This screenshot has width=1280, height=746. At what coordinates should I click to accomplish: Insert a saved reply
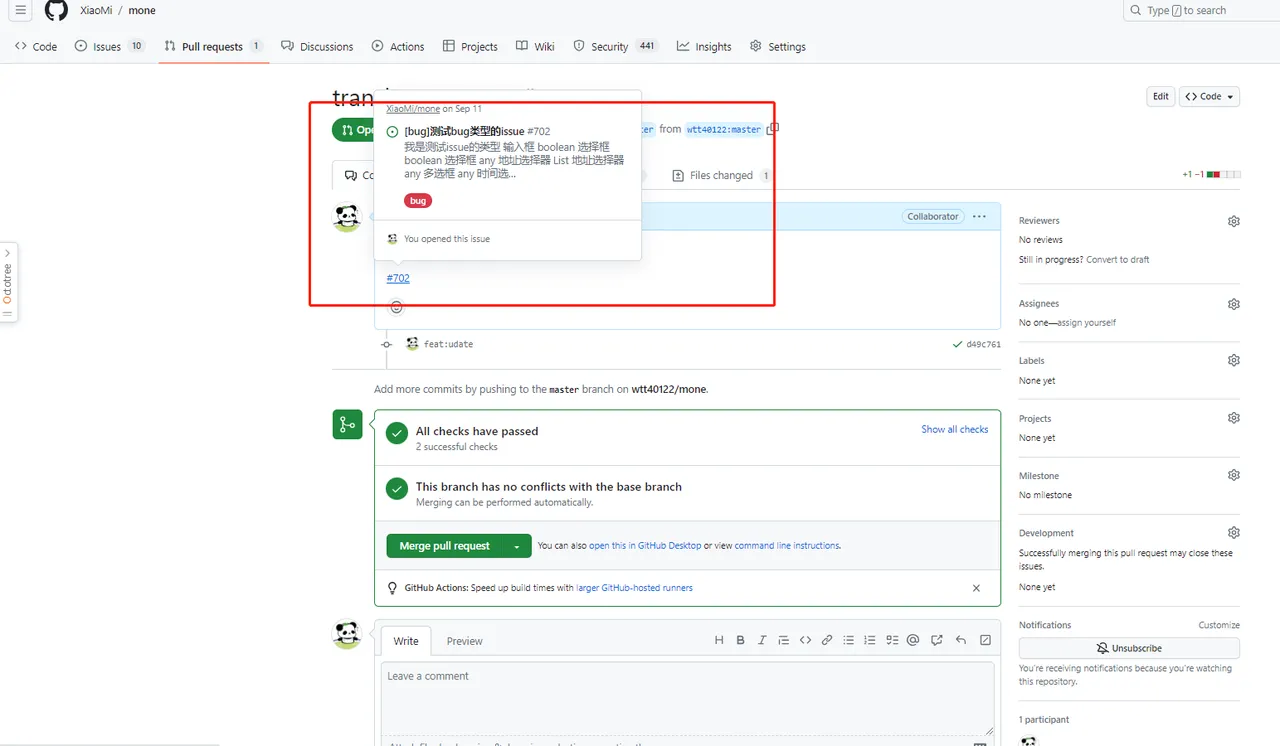click(x=961, y=641)
